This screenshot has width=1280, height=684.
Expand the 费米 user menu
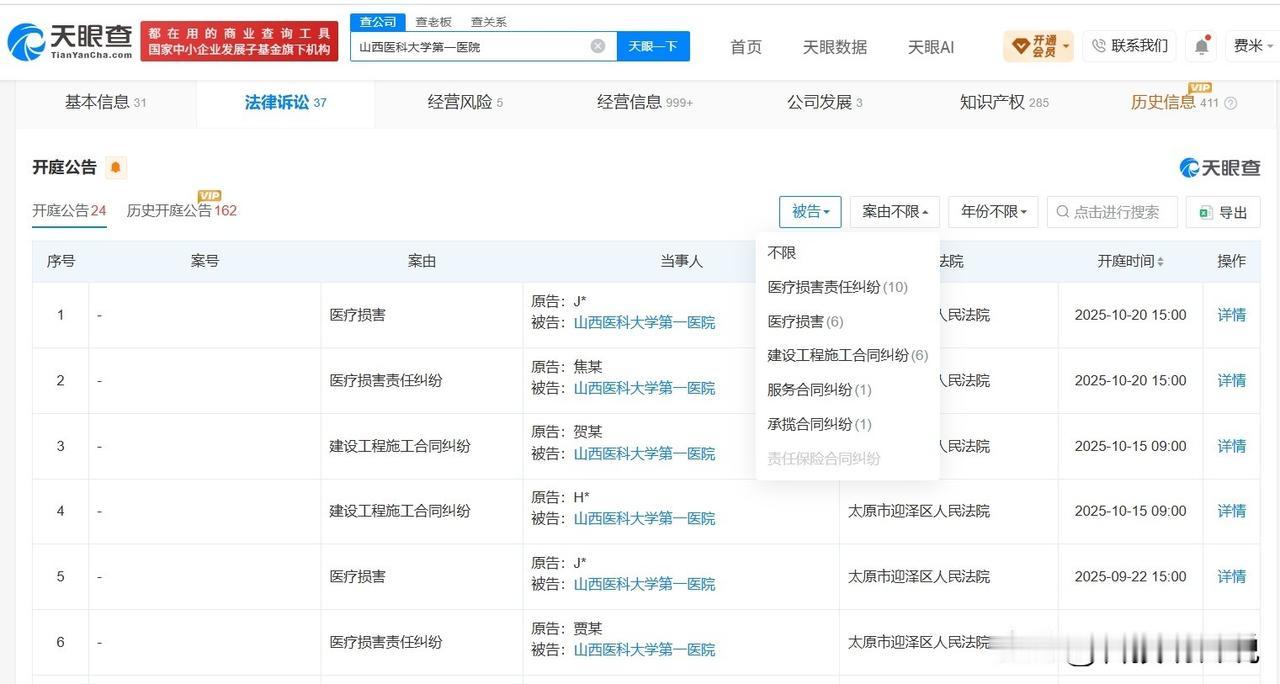(1253, 46)
